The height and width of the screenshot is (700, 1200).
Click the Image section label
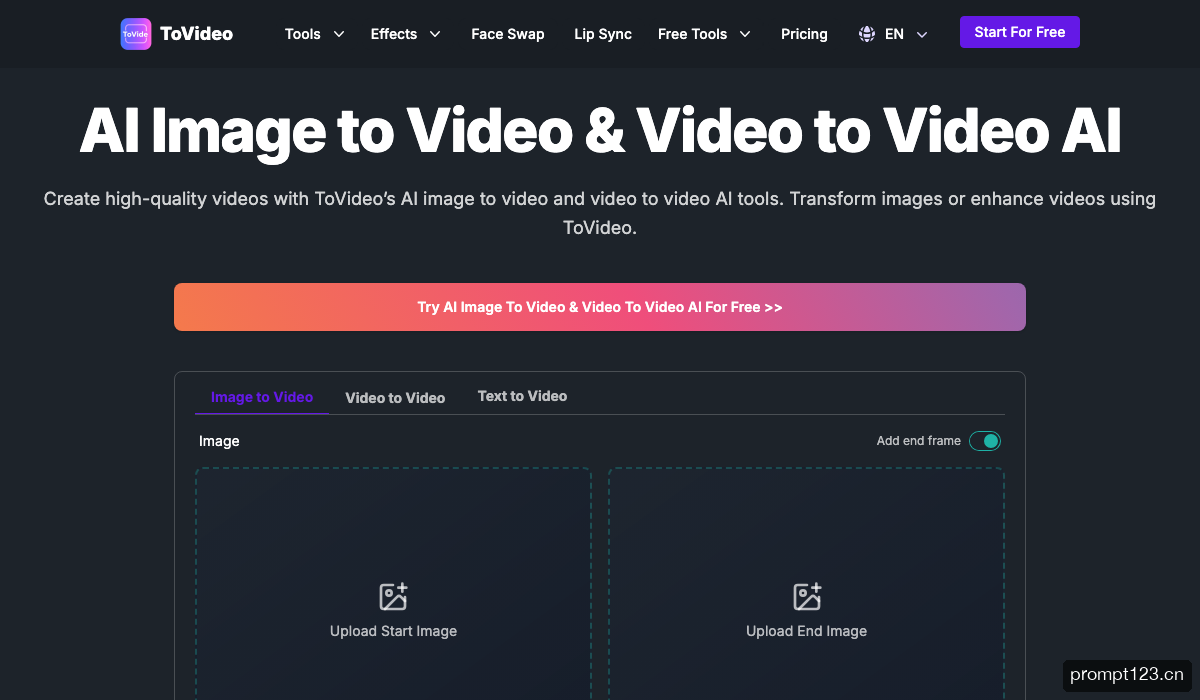click(219, 441)
